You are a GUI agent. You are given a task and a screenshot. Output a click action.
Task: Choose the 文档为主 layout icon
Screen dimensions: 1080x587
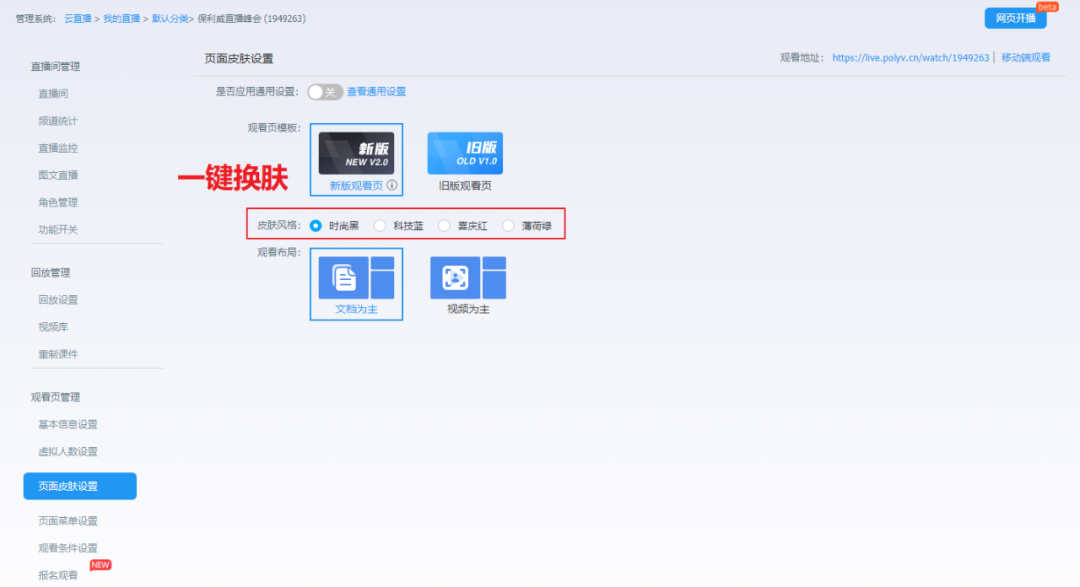356,277
